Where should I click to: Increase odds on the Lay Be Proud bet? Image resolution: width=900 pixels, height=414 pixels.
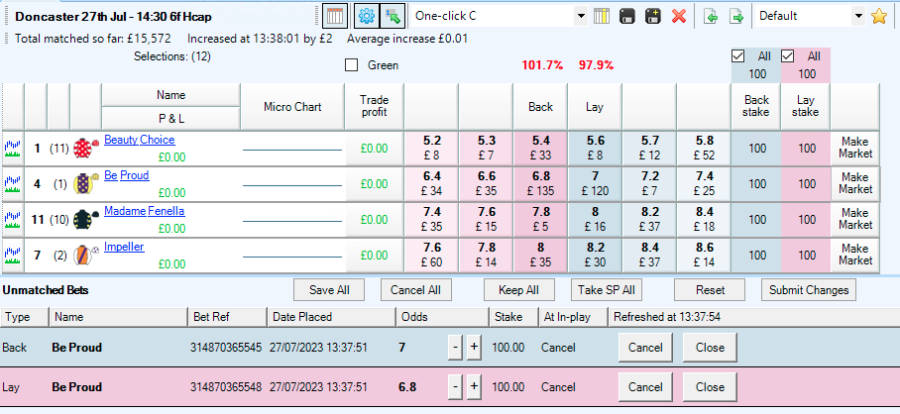pos(474,388)
